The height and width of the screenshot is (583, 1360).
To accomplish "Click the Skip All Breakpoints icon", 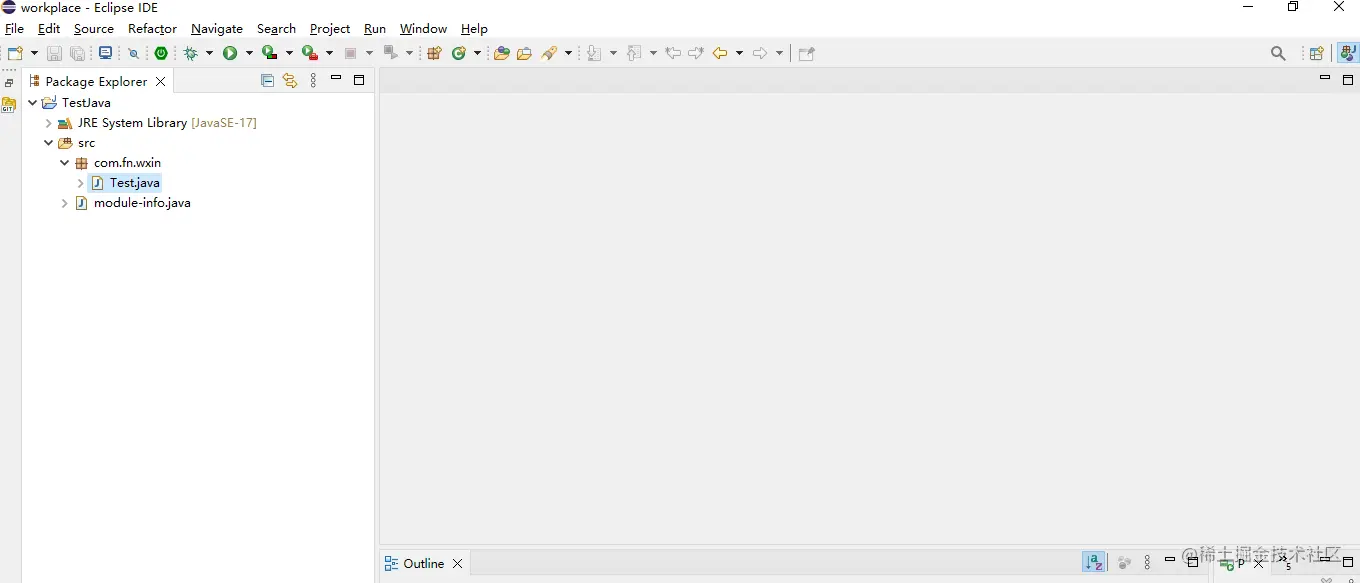I will click(133, 54).
